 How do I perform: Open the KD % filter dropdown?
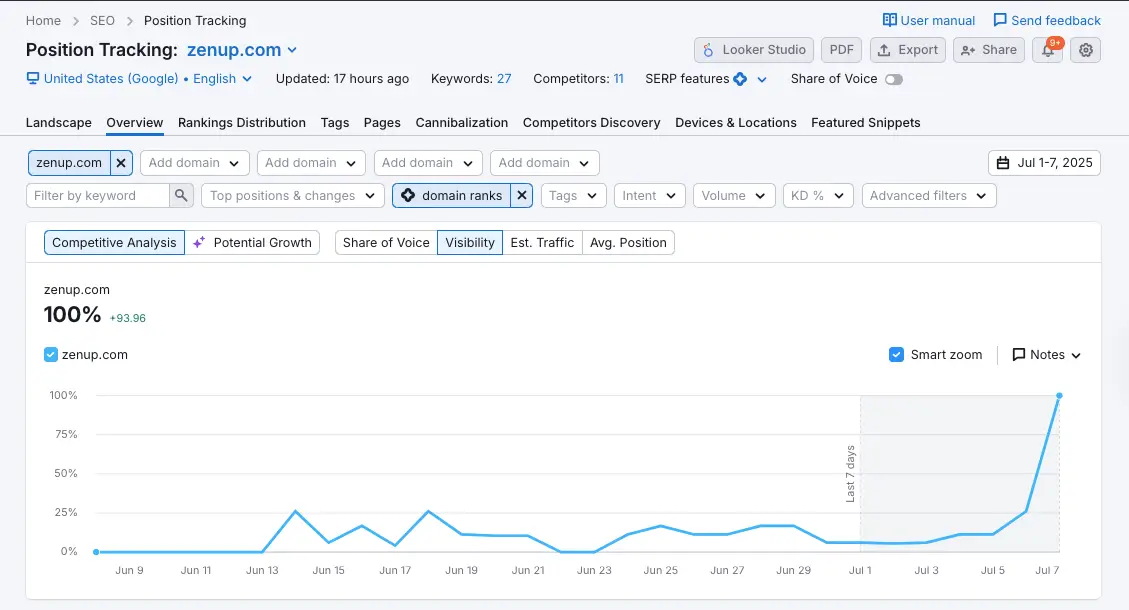pos(818,195)
